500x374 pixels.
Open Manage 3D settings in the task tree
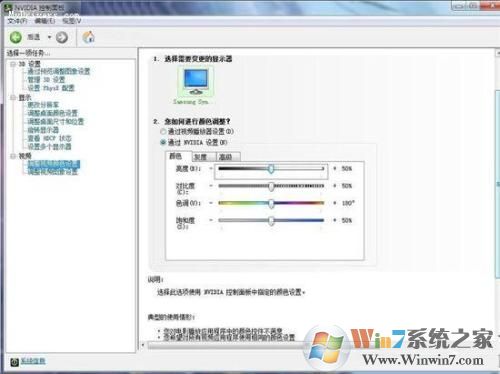(46, 80)
